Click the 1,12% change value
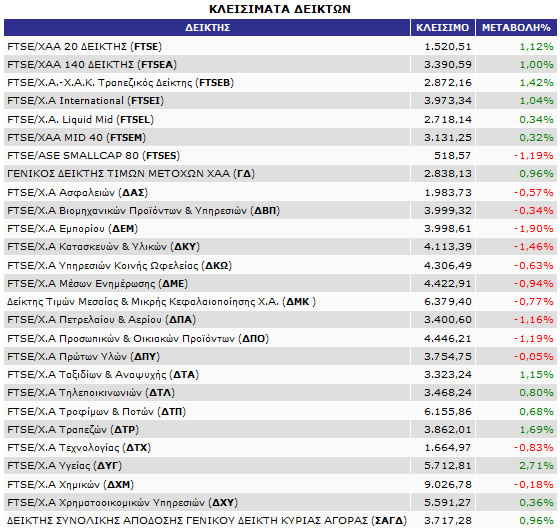 (536, 47)
